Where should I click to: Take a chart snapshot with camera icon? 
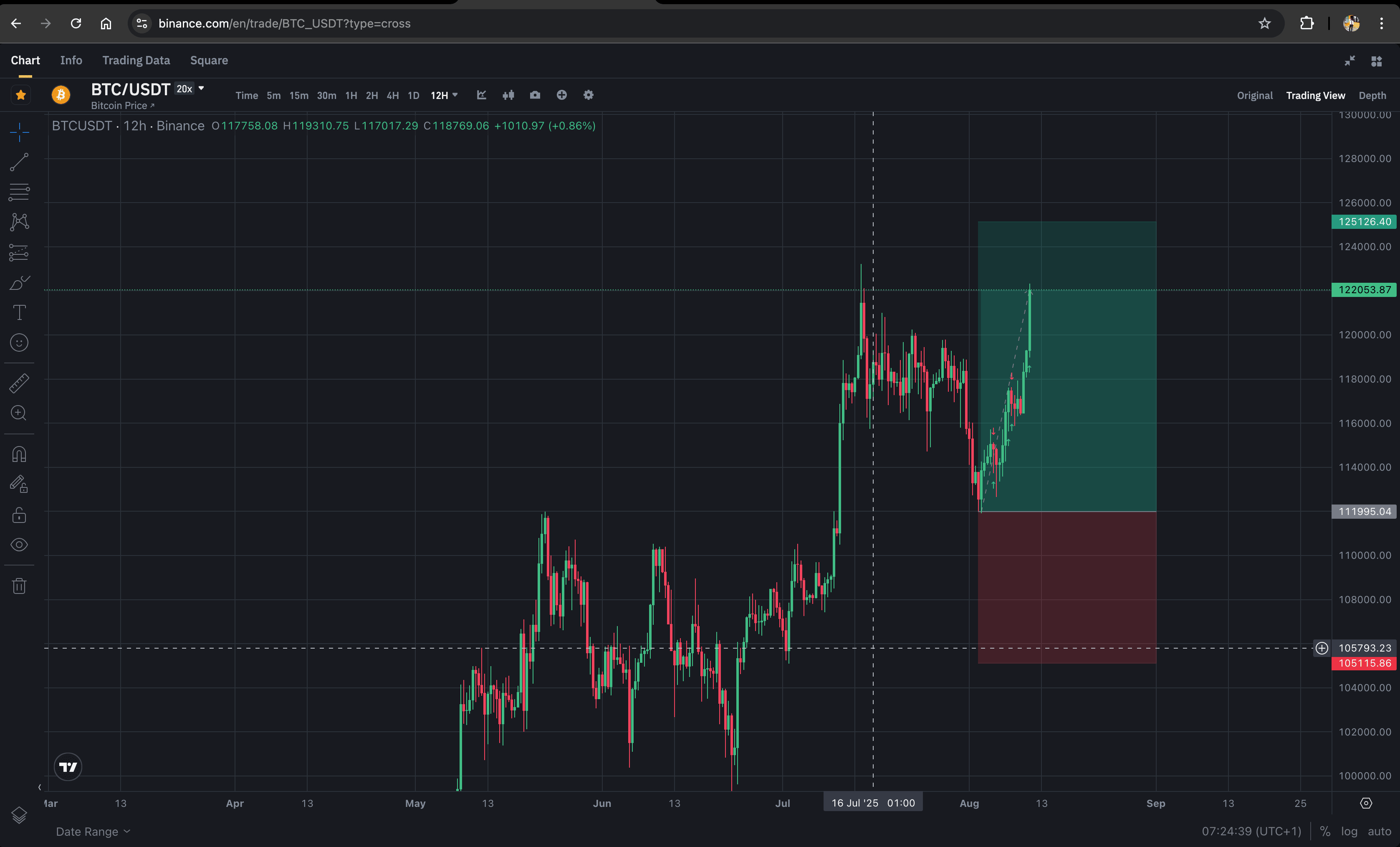535,95
